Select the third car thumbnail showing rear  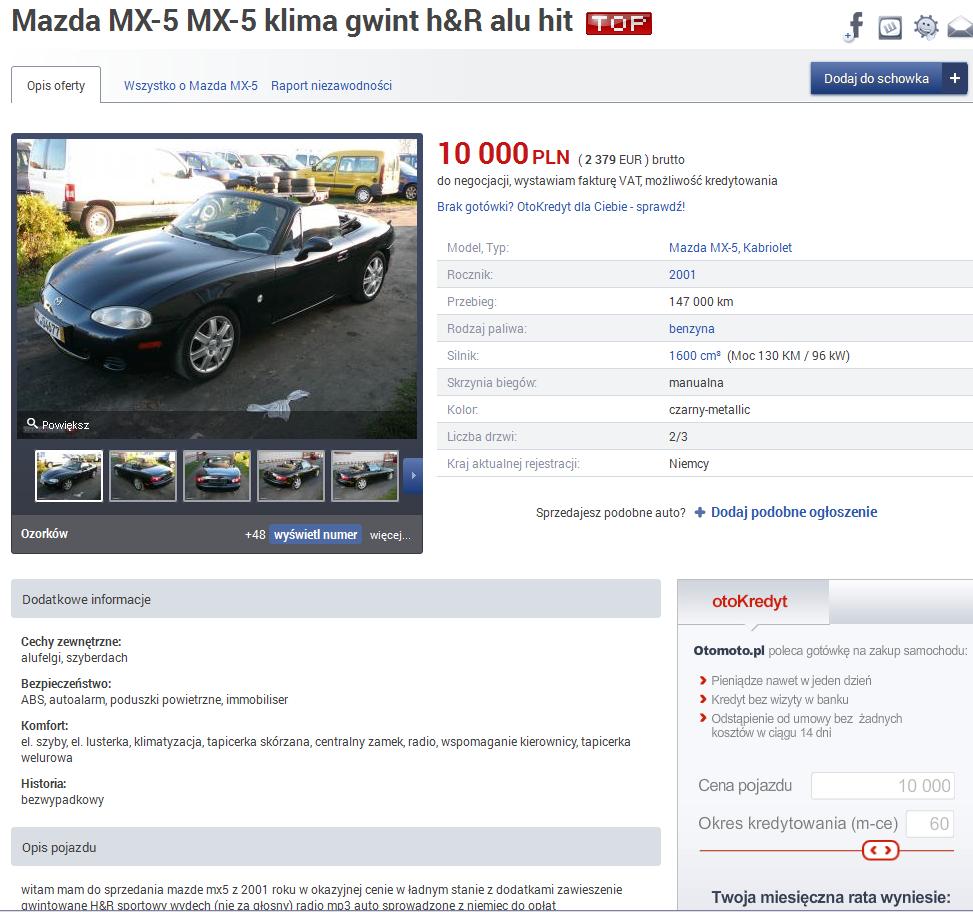point(217,476)
